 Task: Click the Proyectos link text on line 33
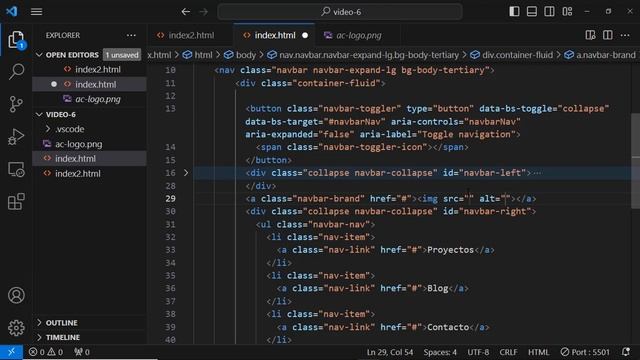[450, 250]
